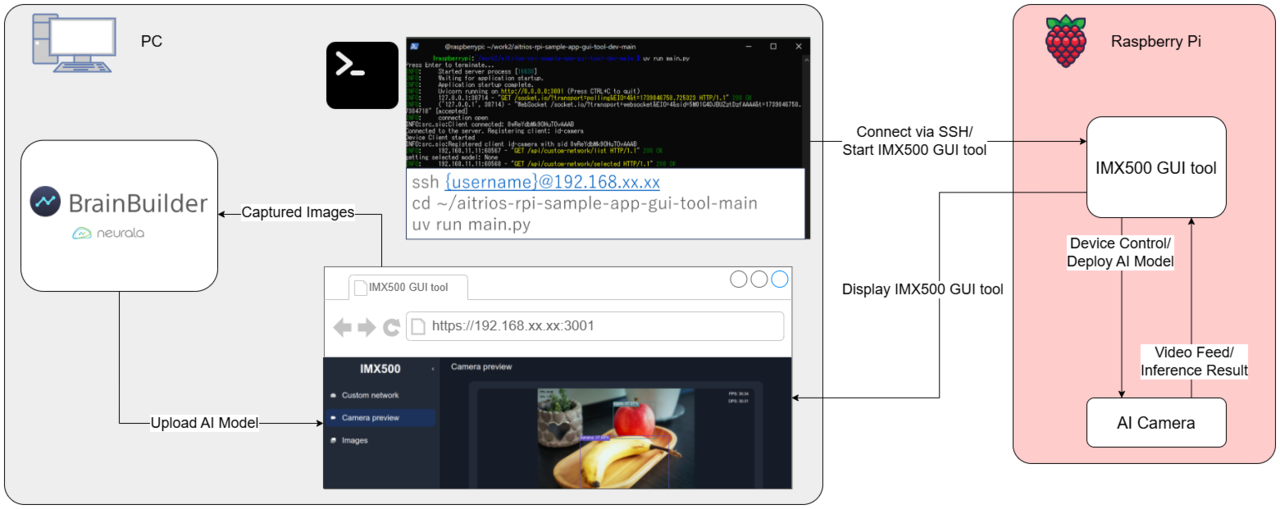Screen dimensions: 1280x509
Task: Click the 'Video Feed/ Inference Result' label
Action: click(x=1194, y=361)
